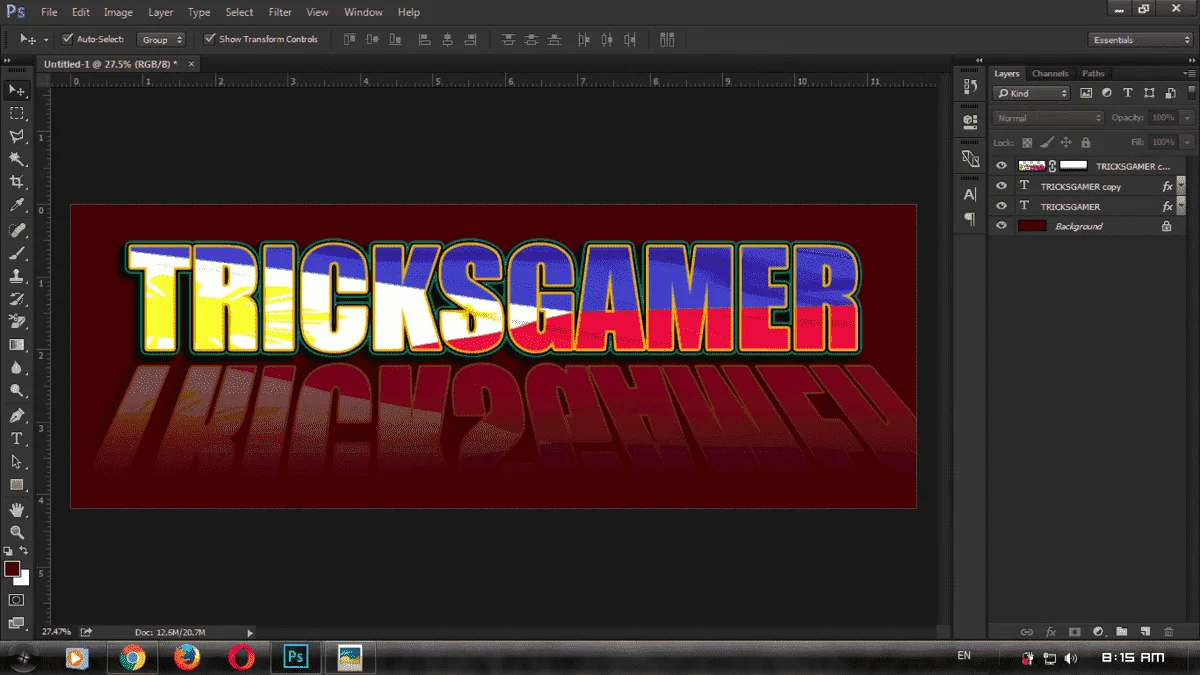
Task: Filter layers by pixel layers icon
Action: (1086, 93)
